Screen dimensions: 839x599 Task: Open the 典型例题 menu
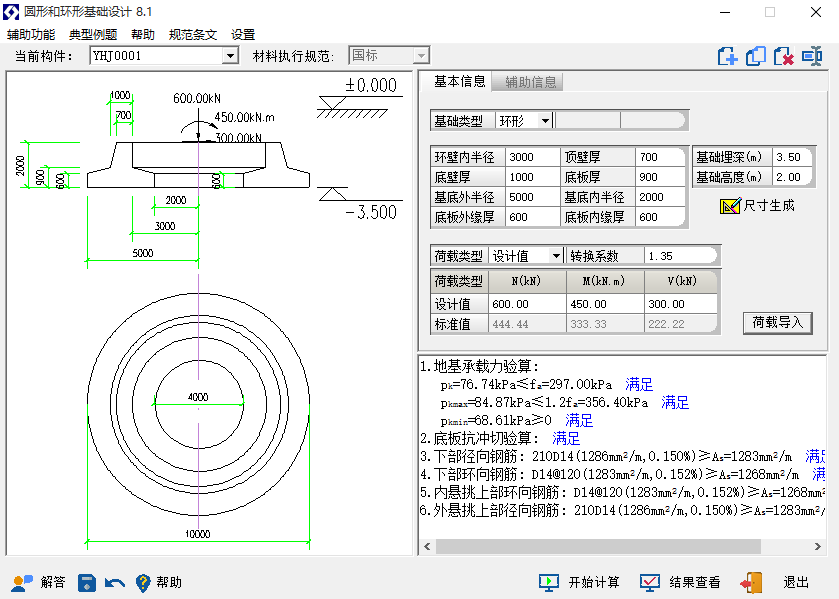[x=93, y=35]
